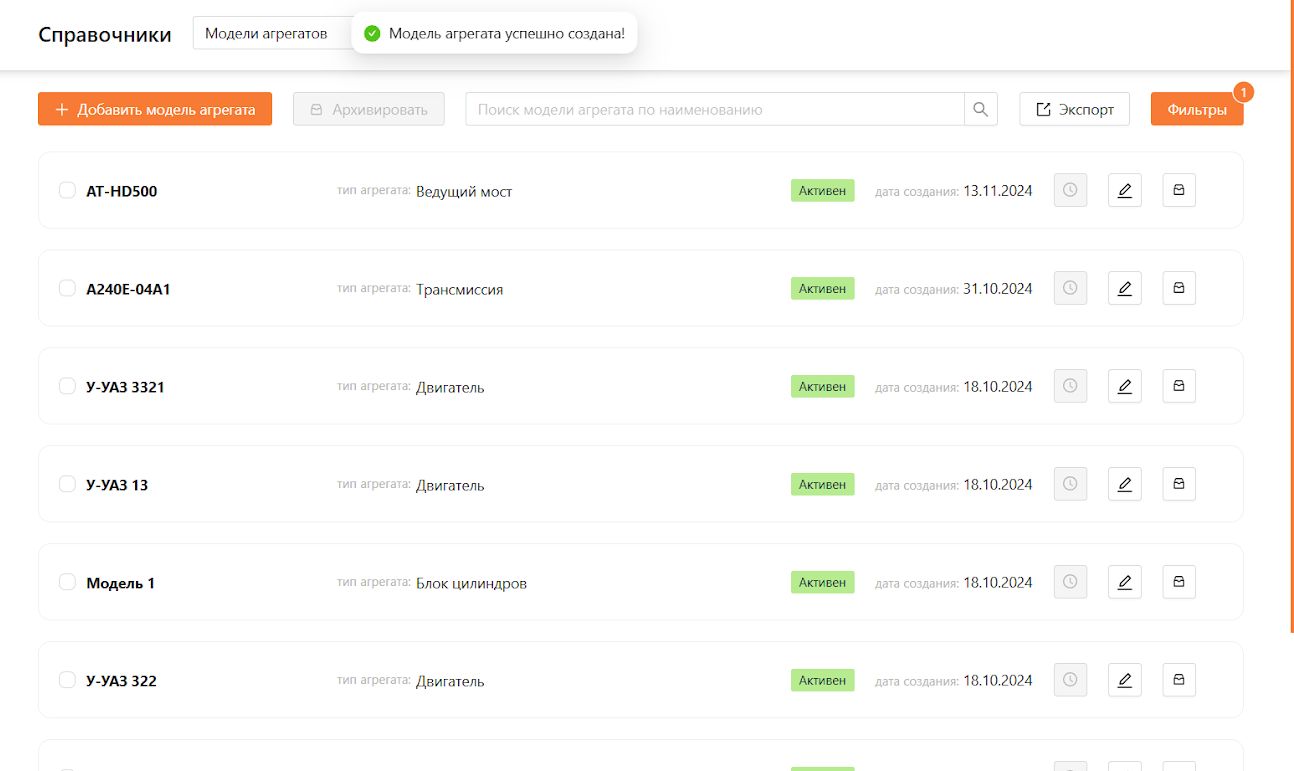Select the AT-HD500 checkbox

point(67,190)
